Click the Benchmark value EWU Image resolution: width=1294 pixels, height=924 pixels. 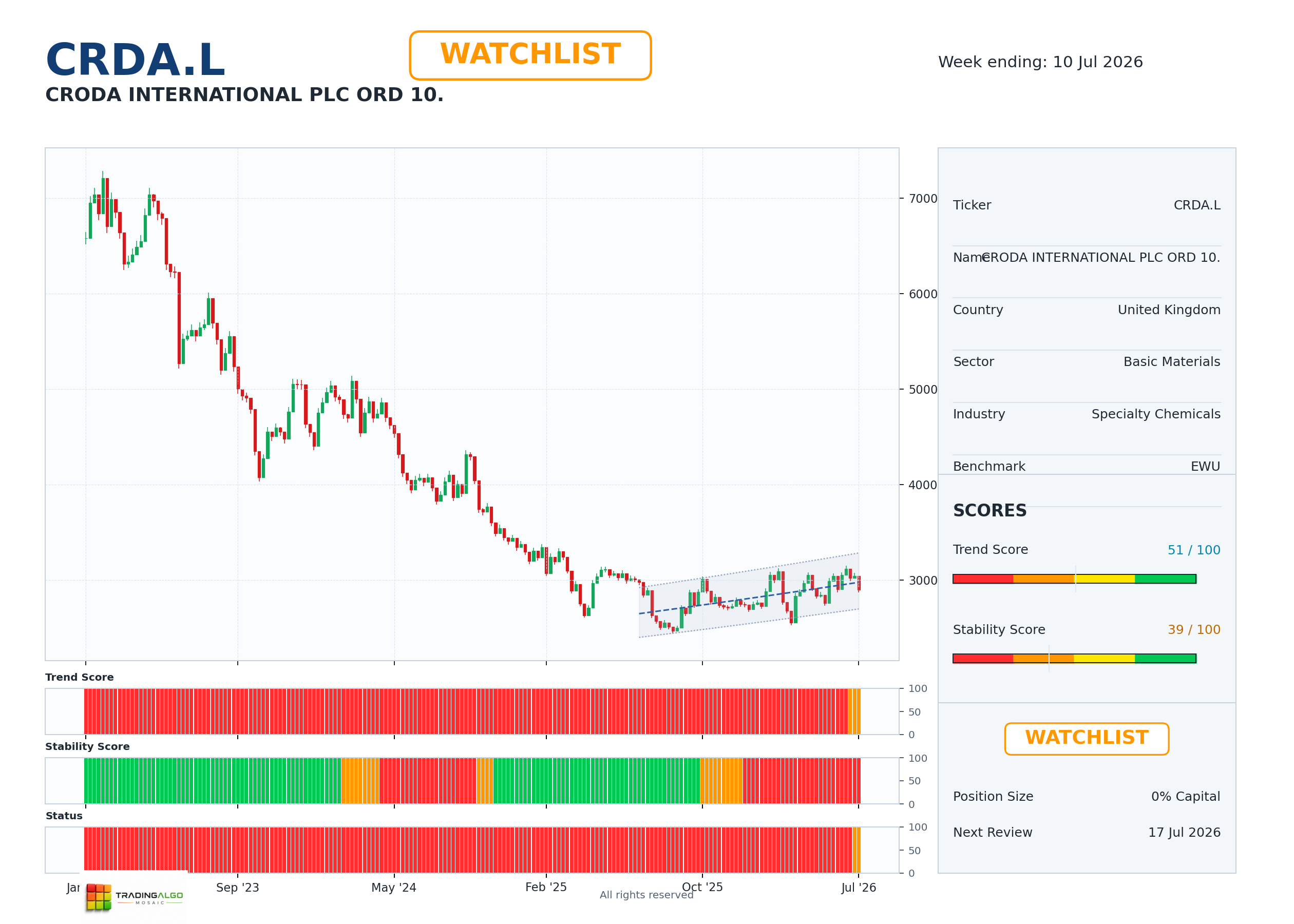pyautogui.click(x=1205, y=467)
